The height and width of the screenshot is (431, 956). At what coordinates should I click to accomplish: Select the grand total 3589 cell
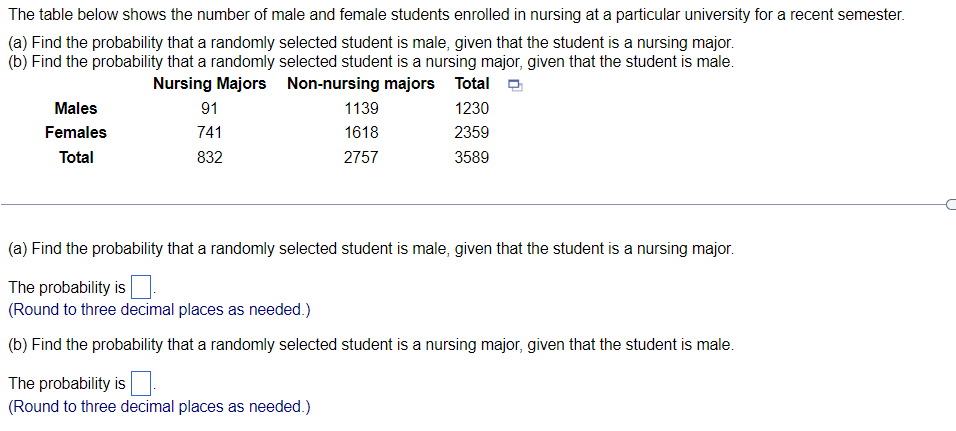(x=472, y=158)
